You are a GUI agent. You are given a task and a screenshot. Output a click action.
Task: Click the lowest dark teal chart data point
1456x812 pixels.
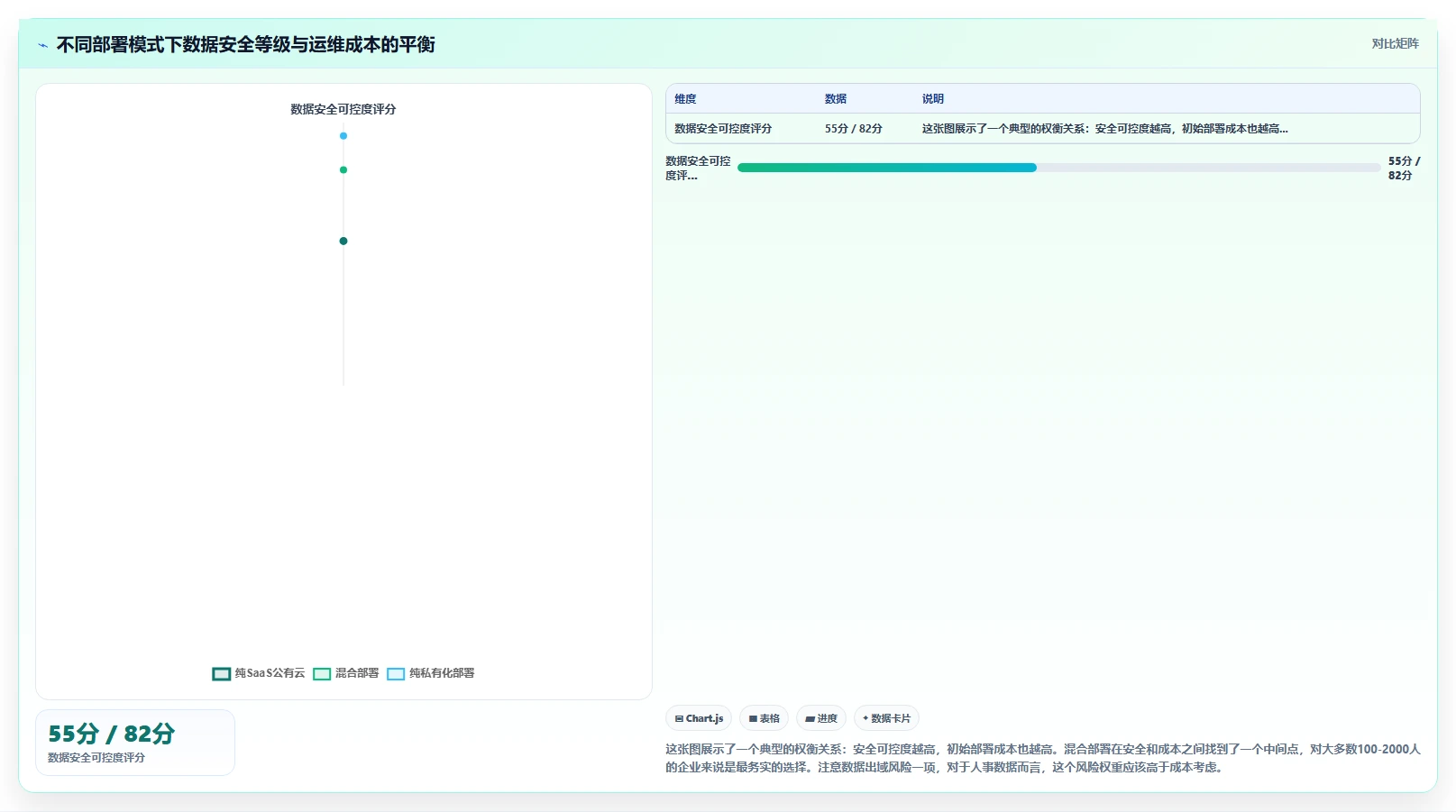343,241
